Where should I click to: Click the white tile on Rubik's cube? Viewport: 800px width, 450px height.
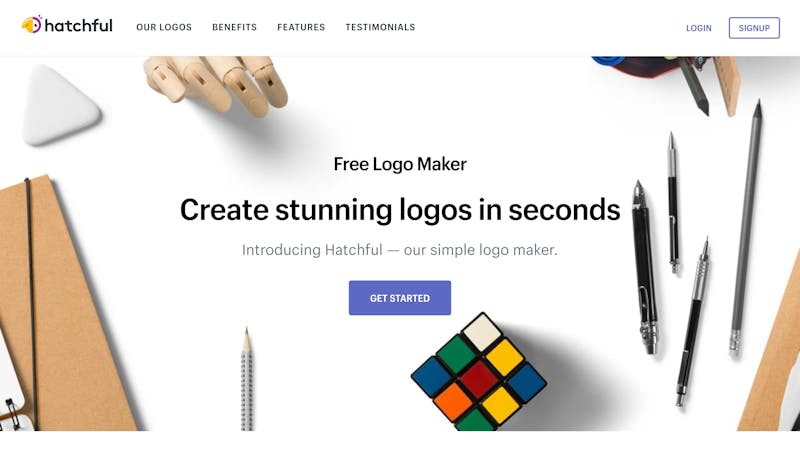click(481, 332)
